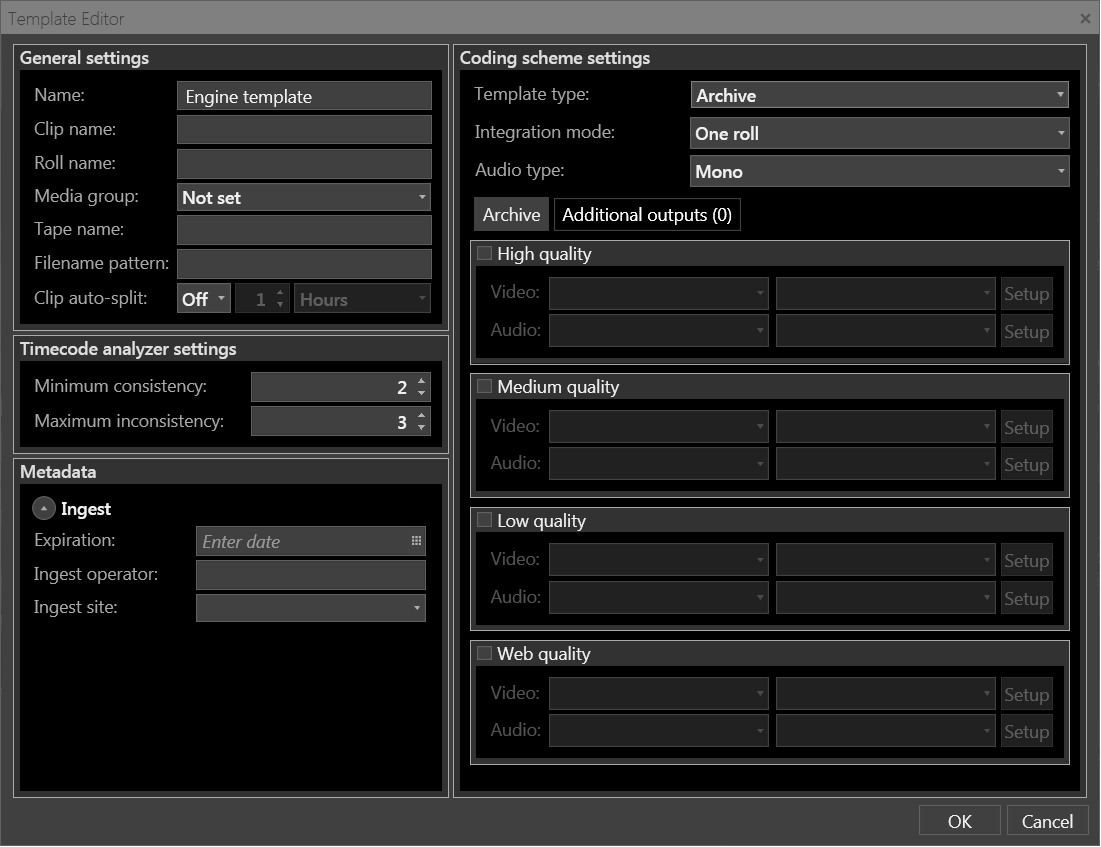Enable the Low quality checkbox
The width and height of the screenshot is (1101, 847).
pos(484,520)
